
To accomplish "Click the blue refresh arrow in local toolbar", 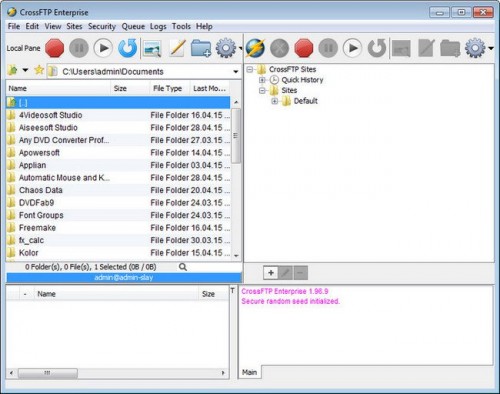I will [128, 48].
